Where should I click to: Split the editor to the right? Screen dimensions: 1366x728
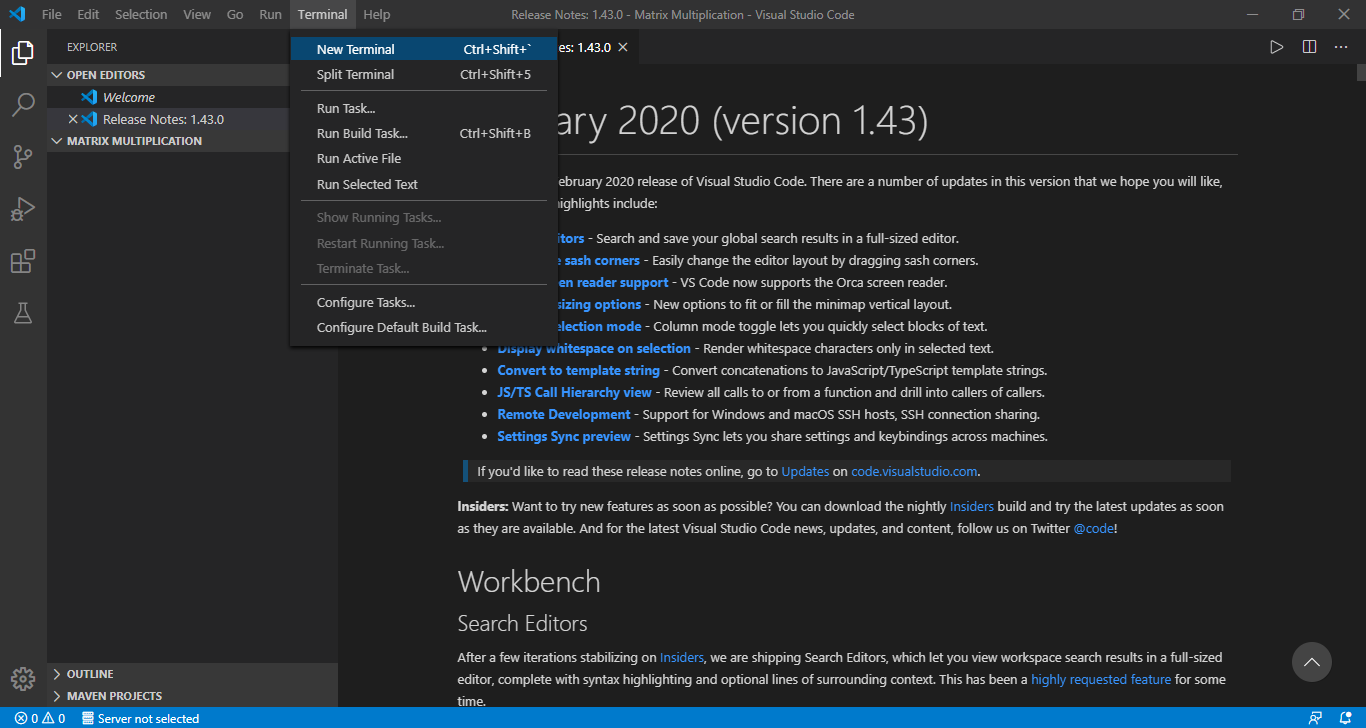(1309, 47)
